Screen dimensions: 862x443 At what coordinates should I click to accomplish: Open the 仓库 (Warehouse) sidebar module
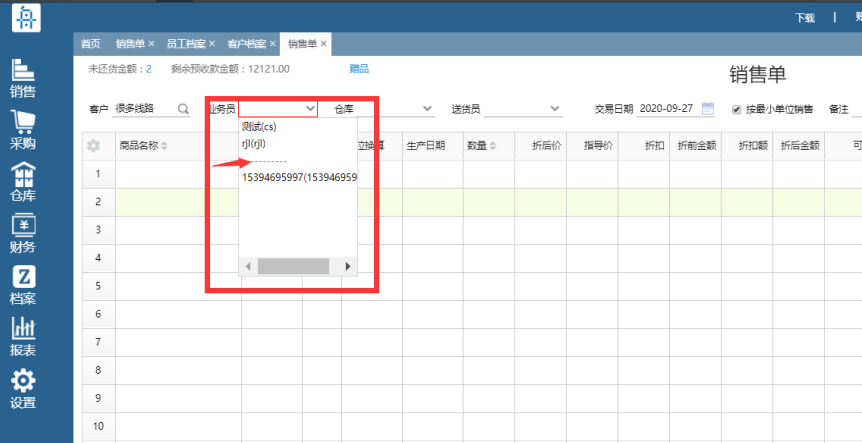22,182
